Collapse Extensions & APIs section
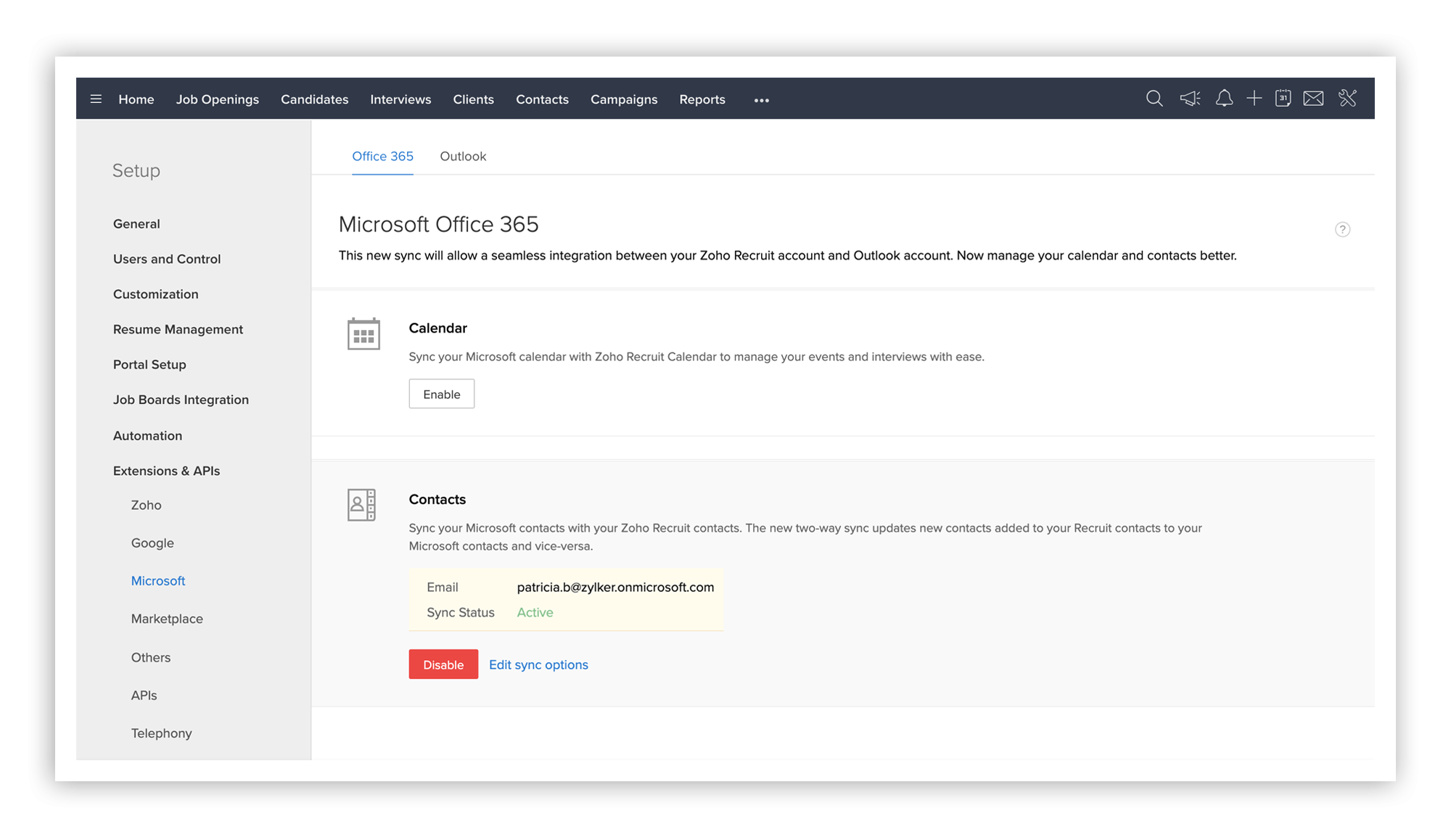 coord(166,471)
